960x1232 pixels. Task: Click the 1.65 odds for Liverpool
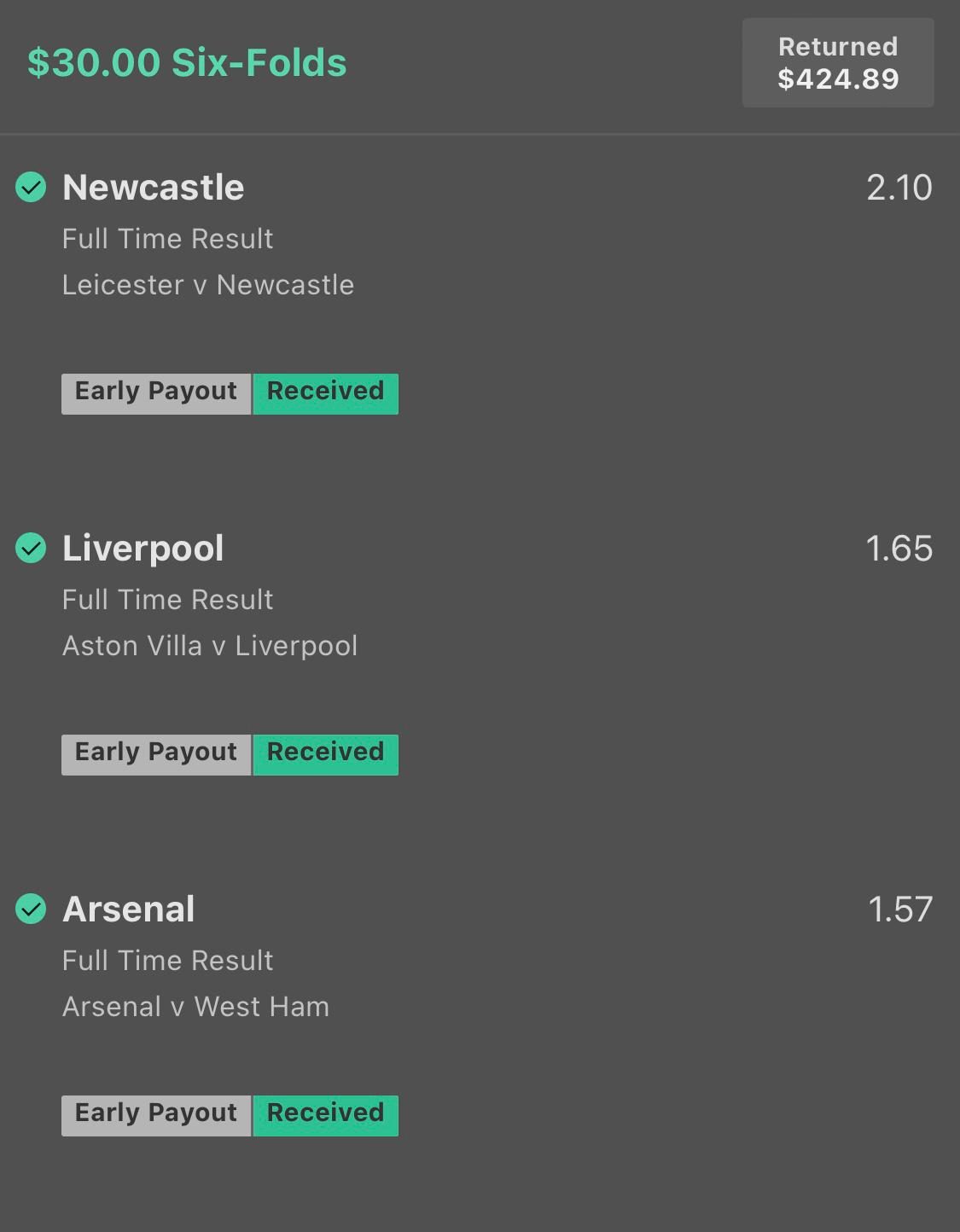[x=899, y=549]
